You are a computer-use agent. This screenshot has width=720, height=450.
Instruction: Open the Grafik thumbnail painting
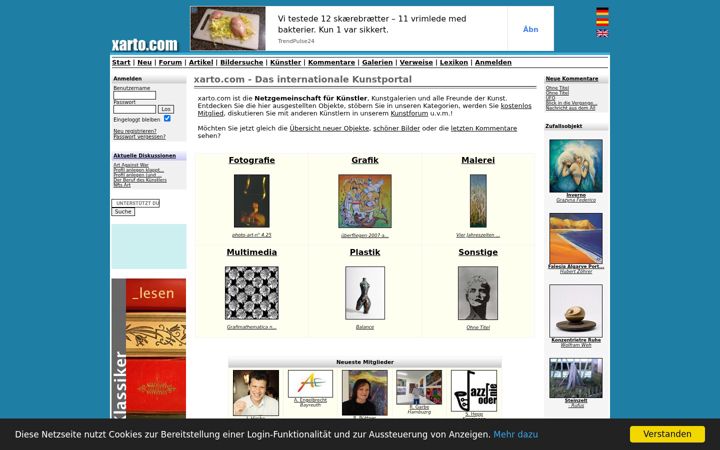click(x=365, y=201)
